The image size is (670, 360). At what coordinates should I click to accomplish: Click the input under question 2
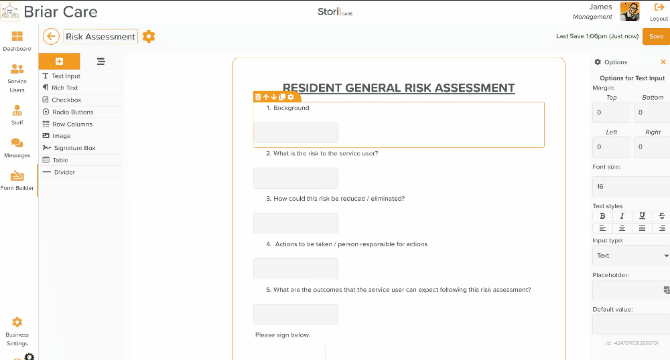[x=296, y=178]
